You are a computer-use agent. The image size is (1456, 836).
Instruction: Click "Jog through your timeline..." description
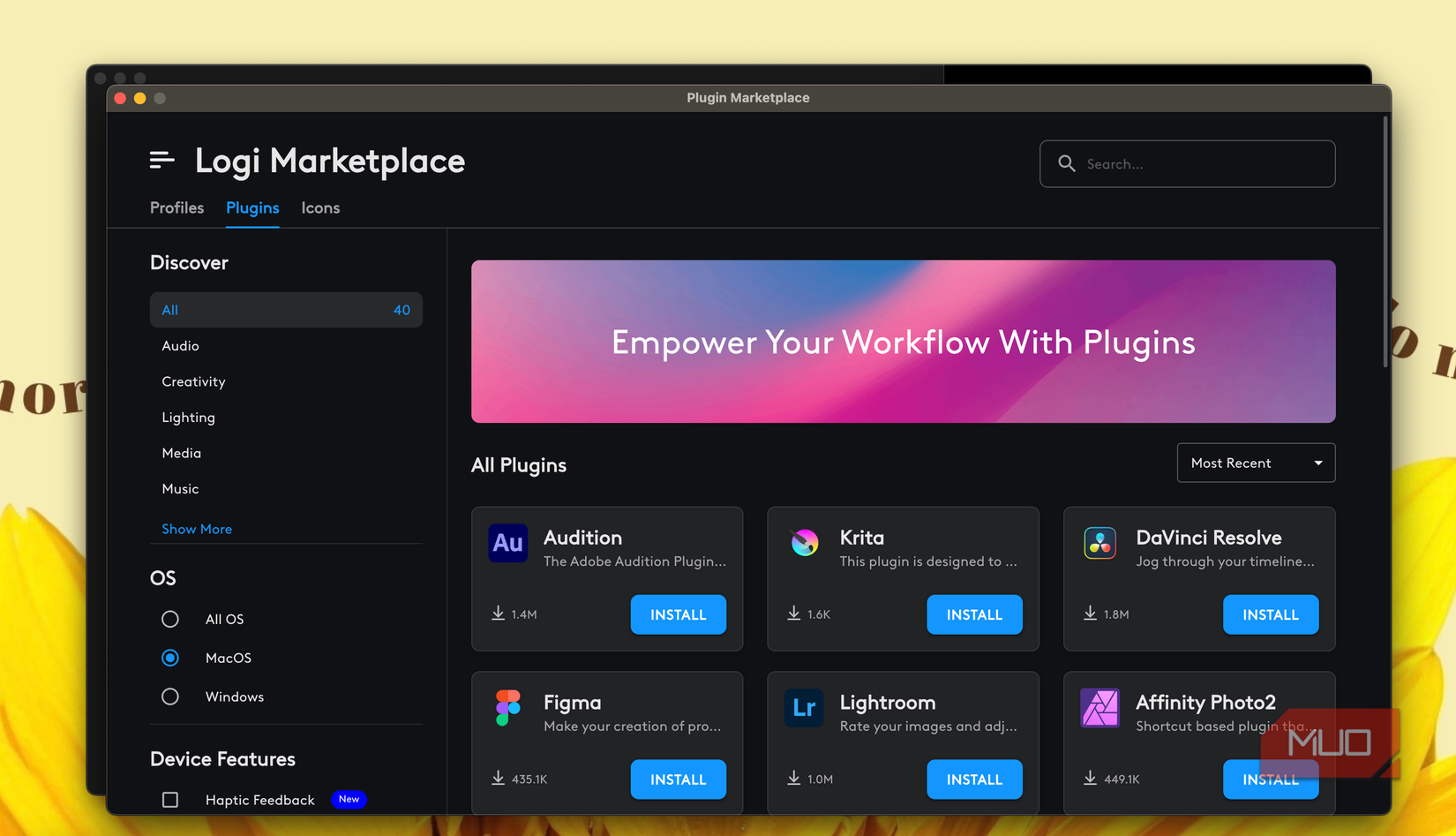tap(1225, 561)
